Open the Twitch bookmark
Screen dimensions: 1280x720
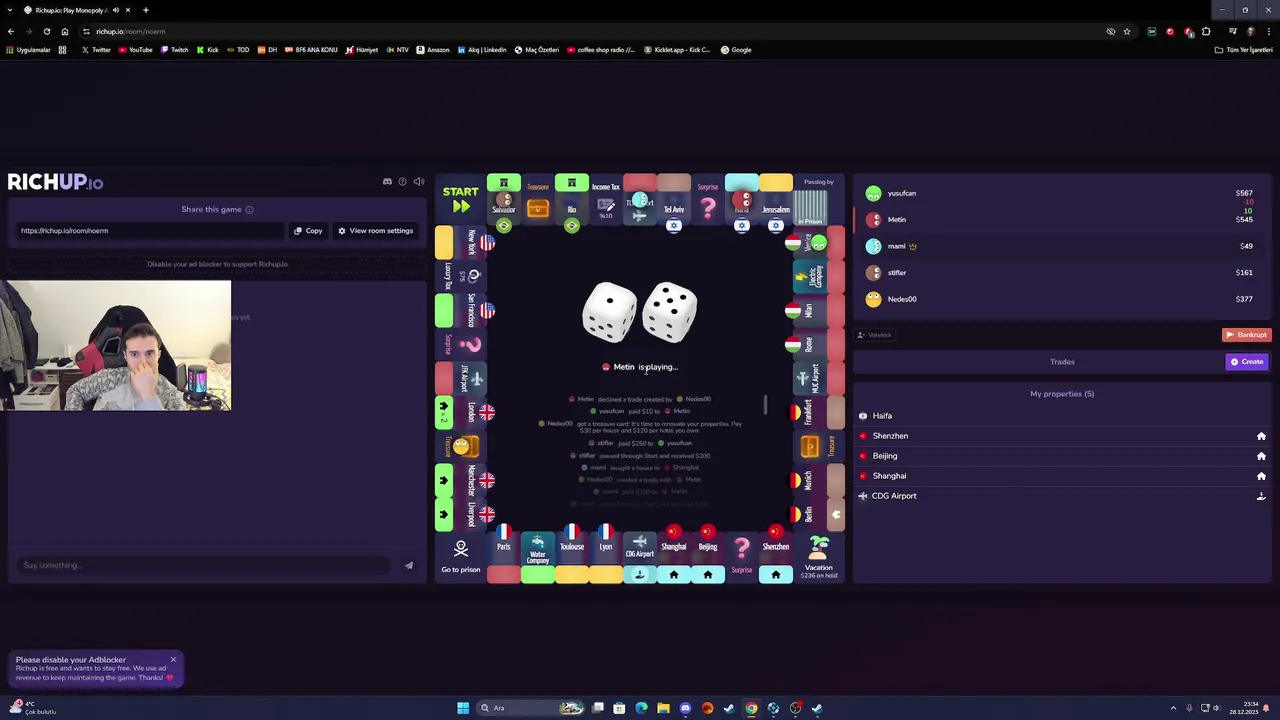tap(174, 50)
